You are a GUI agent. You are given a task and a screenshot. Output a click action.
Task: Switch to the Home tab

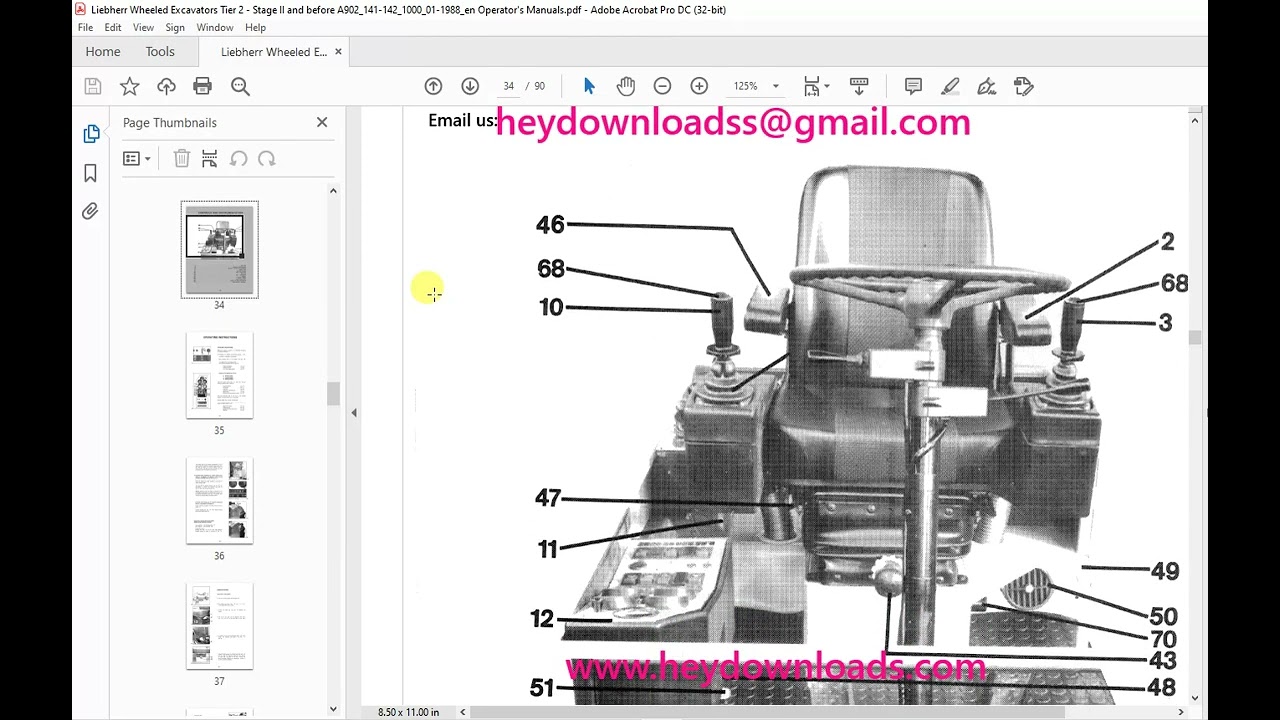point(103,52)
